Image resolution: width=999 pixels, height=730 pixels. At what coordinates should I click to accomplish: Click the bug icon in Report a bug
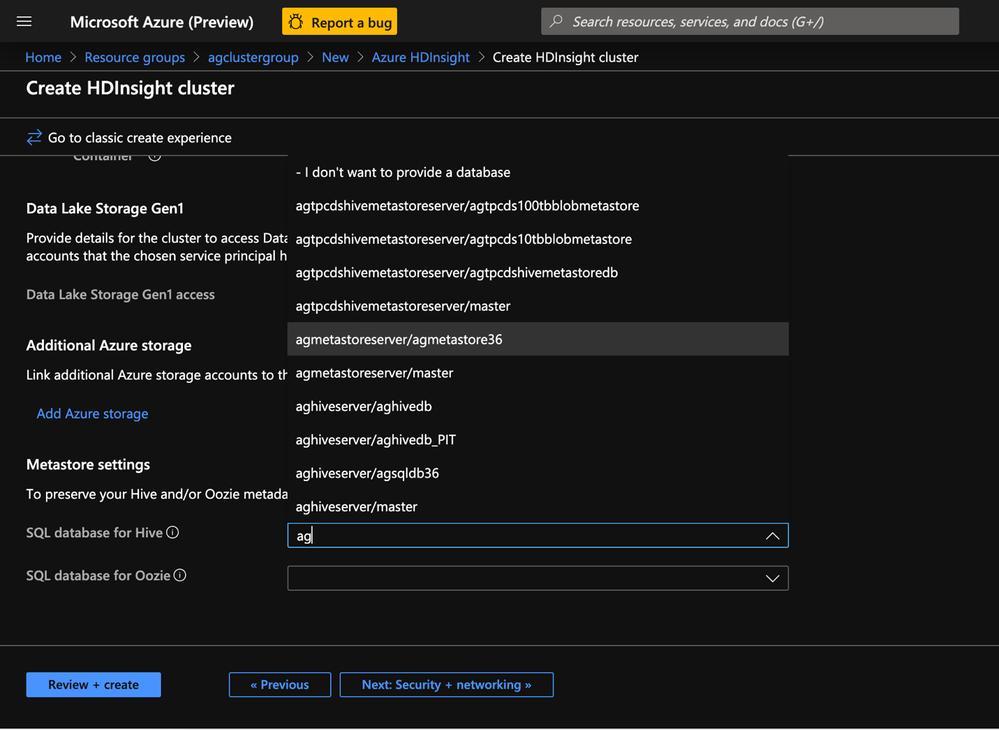[x=296, y=22]
